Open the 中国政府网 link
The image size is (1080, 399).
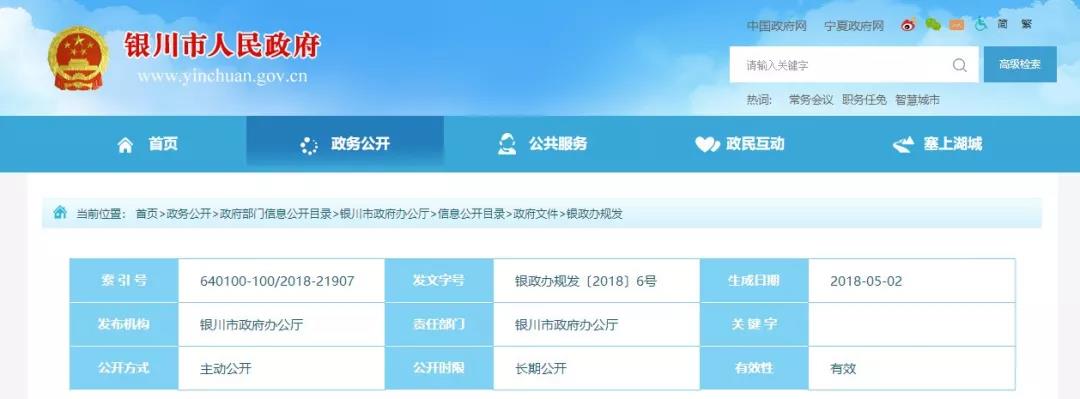tap(776, 26)
